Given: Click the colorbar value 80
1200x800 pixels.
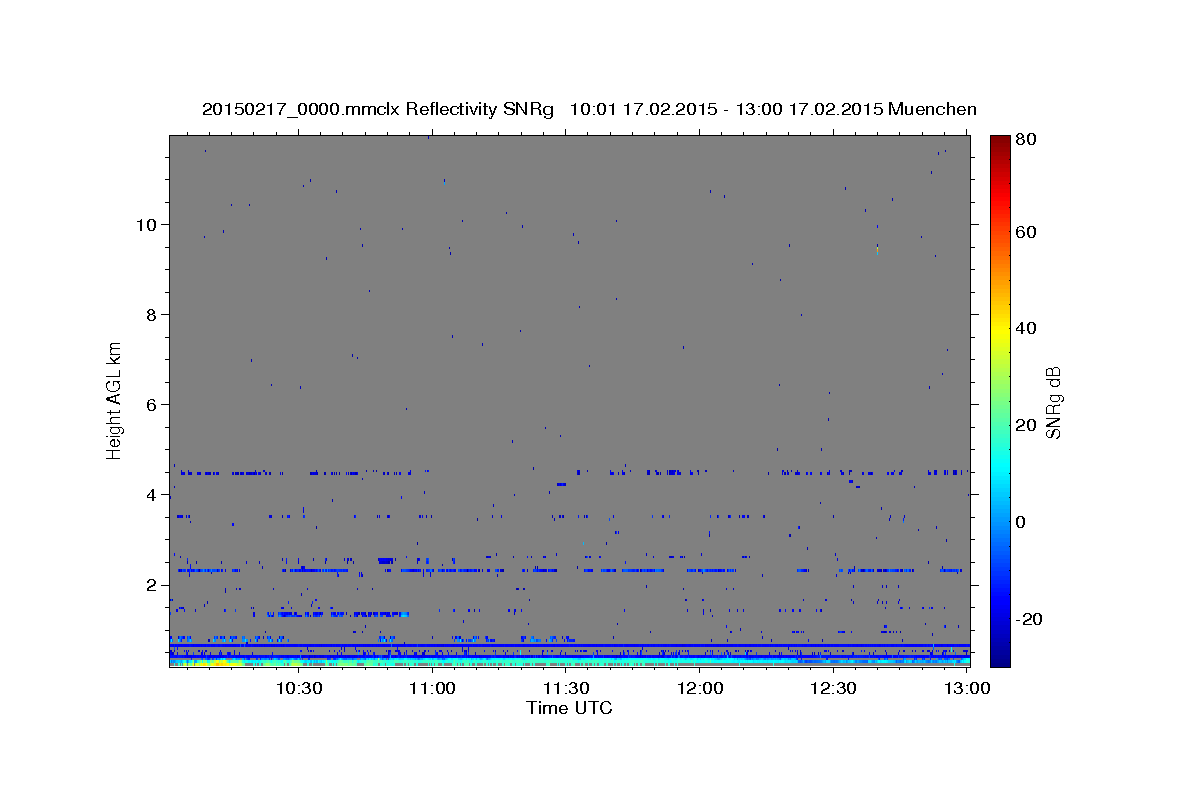Looking at the screenshot, I should 1027,141.
